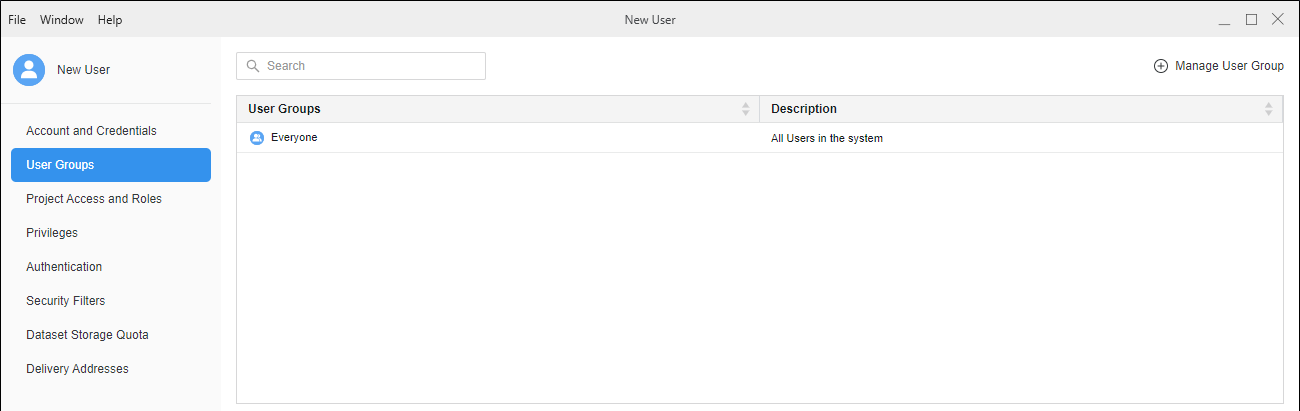Click into the Search input field

click(370, 66)
